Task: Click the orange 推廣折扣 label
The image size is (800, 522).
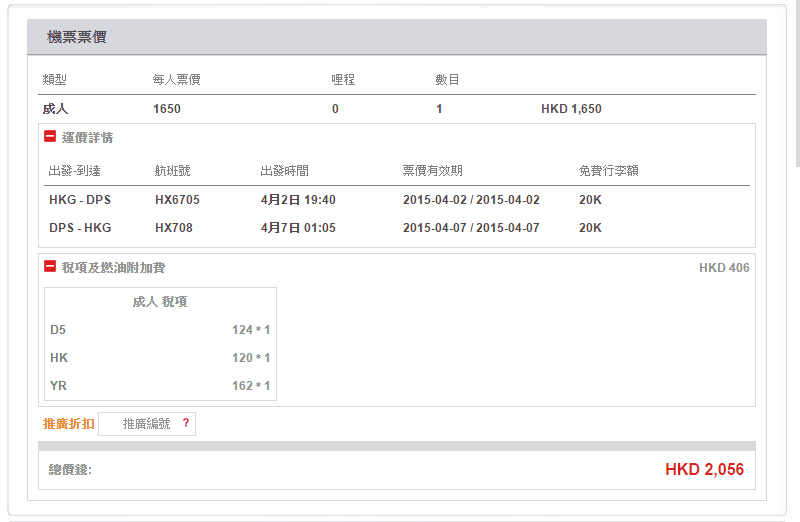Action: pyautogui.click(x=68, y=424)
